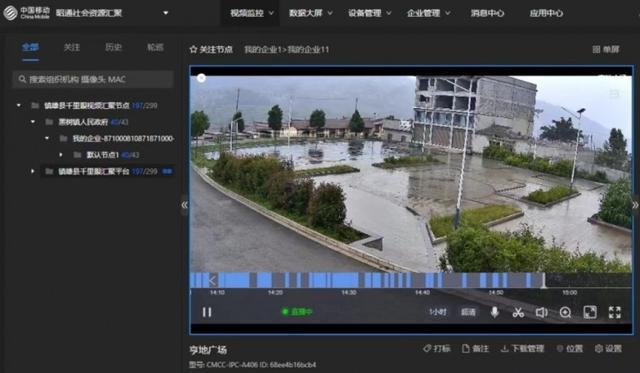Go to 消息中心 message center
The image size is (640, 373).
pos(487,13)
